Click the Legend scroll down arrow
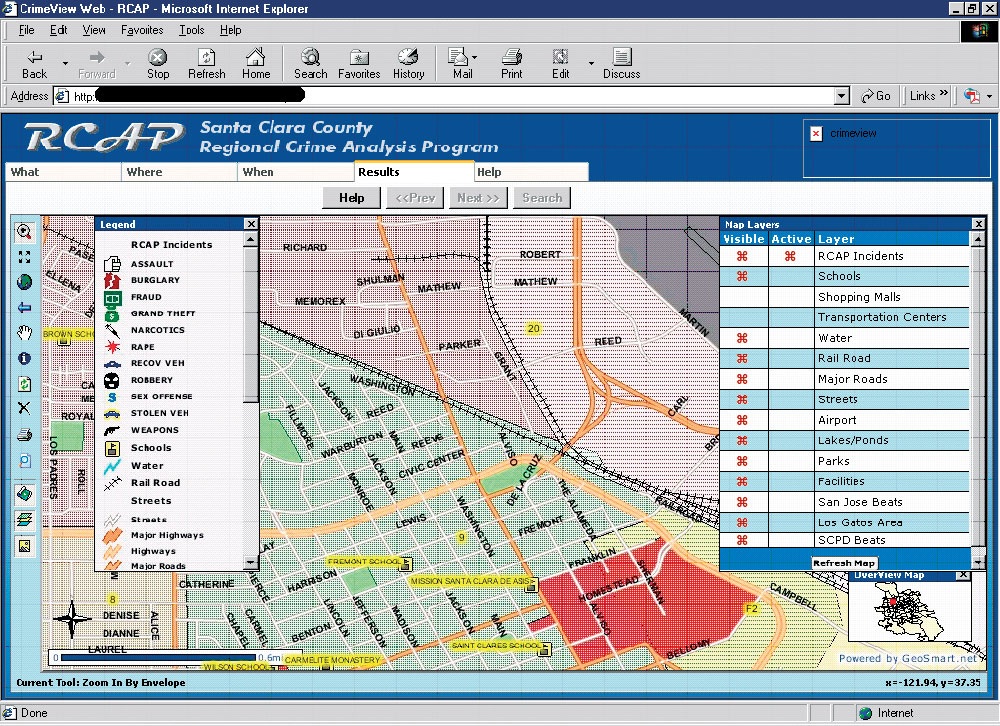Viewport: 1000px width, 726px height. (x=251, y=563)
